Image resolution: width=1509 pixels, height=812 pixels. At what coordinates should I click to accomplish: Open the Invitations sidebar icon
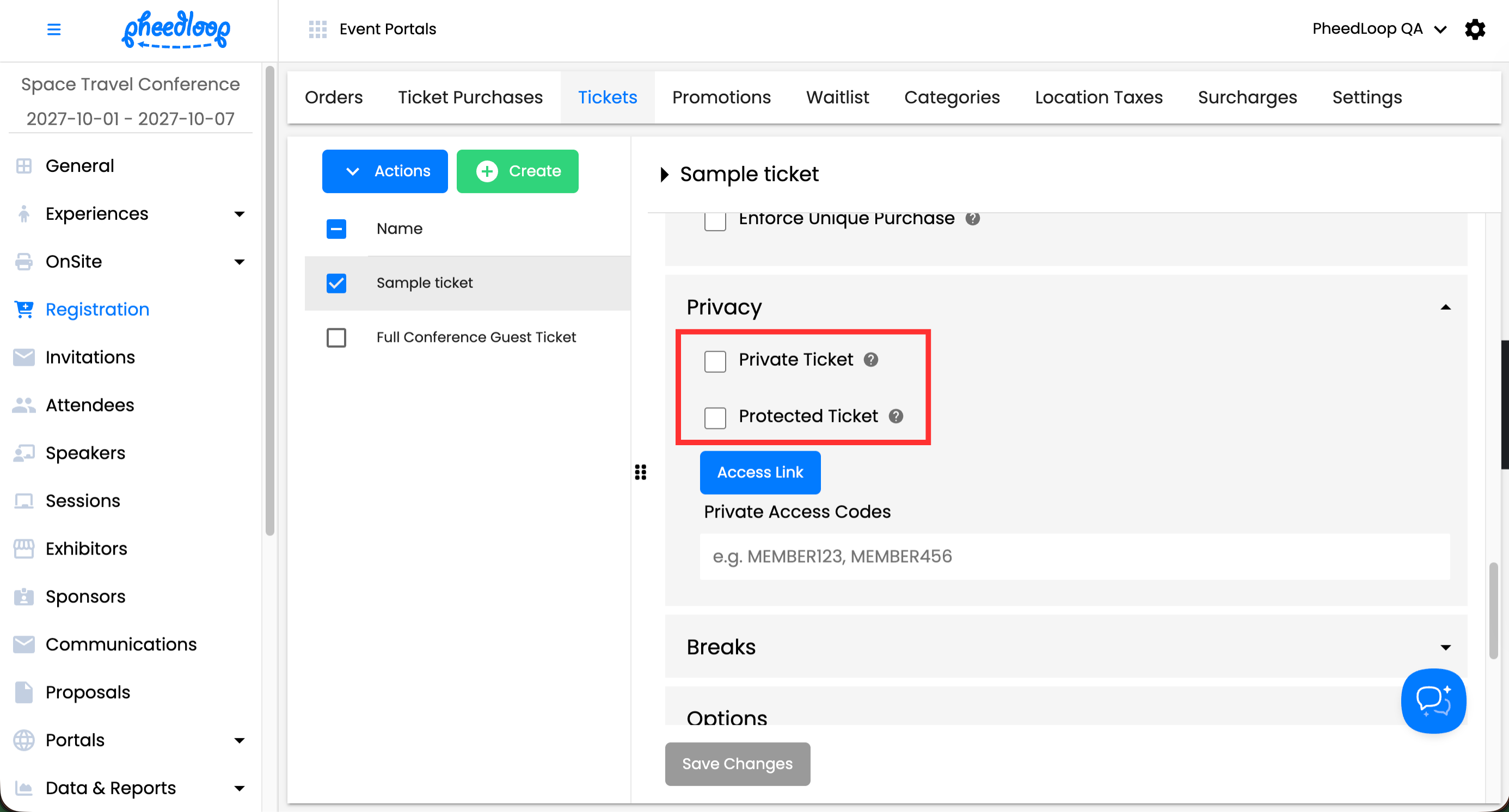coord(24,357)
